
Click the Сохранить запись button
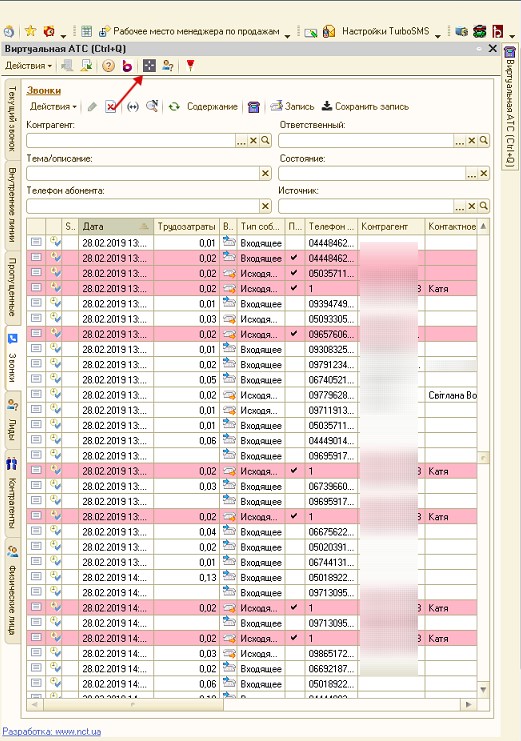(x=365, y=107)
